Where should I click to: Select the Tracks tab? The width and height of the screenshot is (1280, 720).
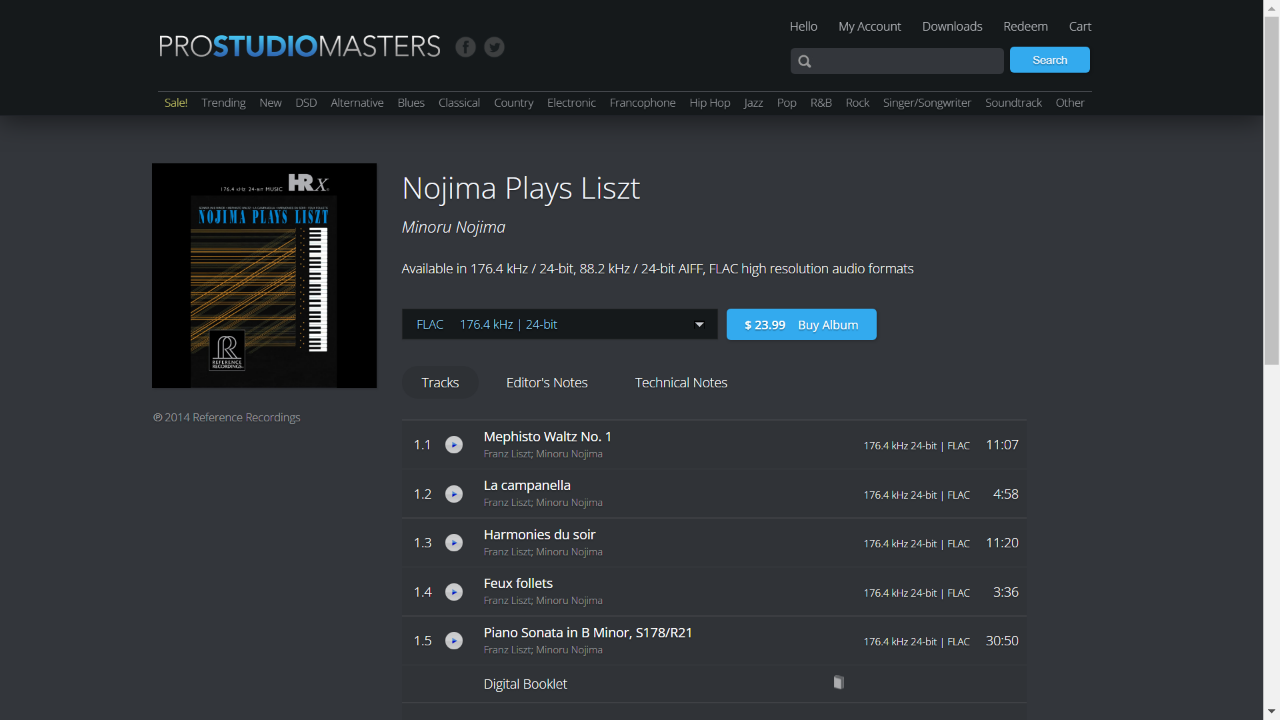(440, 383)
